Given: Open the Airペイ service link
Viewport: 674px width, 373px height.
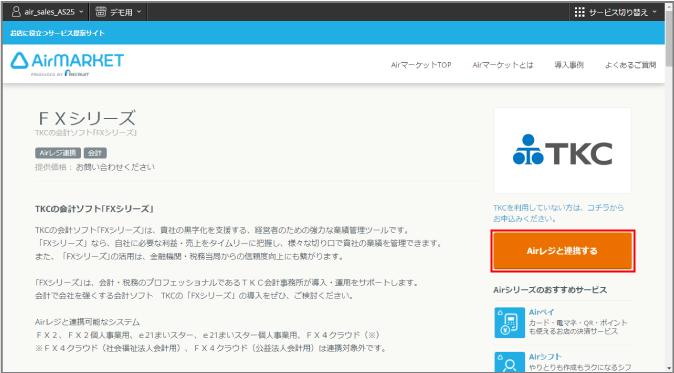Looking at the screenshot, I should [541, 312].
